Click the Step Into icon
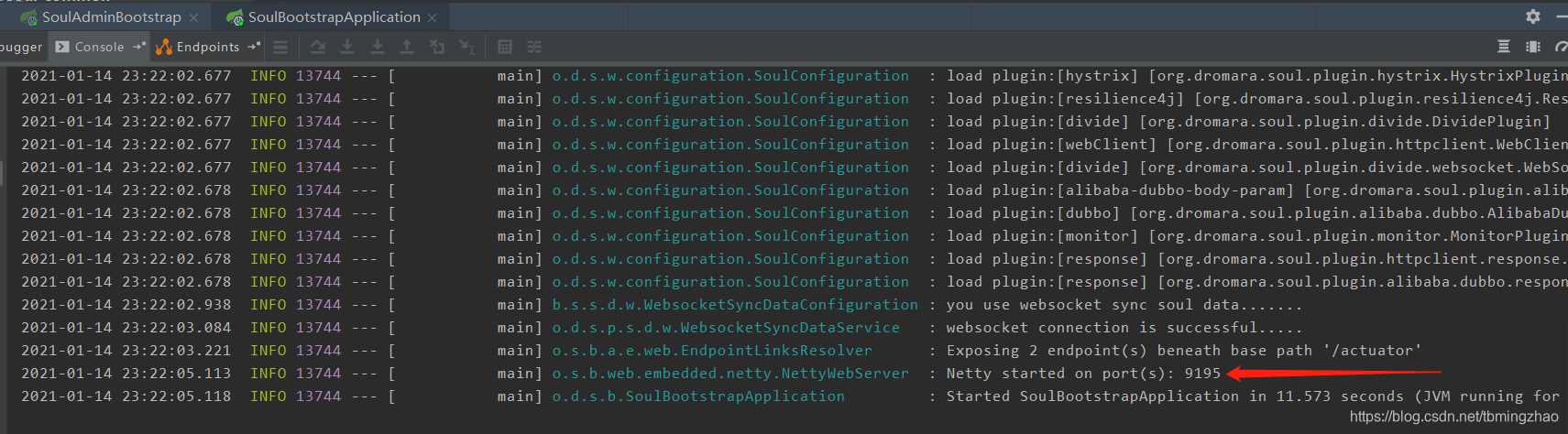Viewport: 1568px width, 434px height. point(347,47)
